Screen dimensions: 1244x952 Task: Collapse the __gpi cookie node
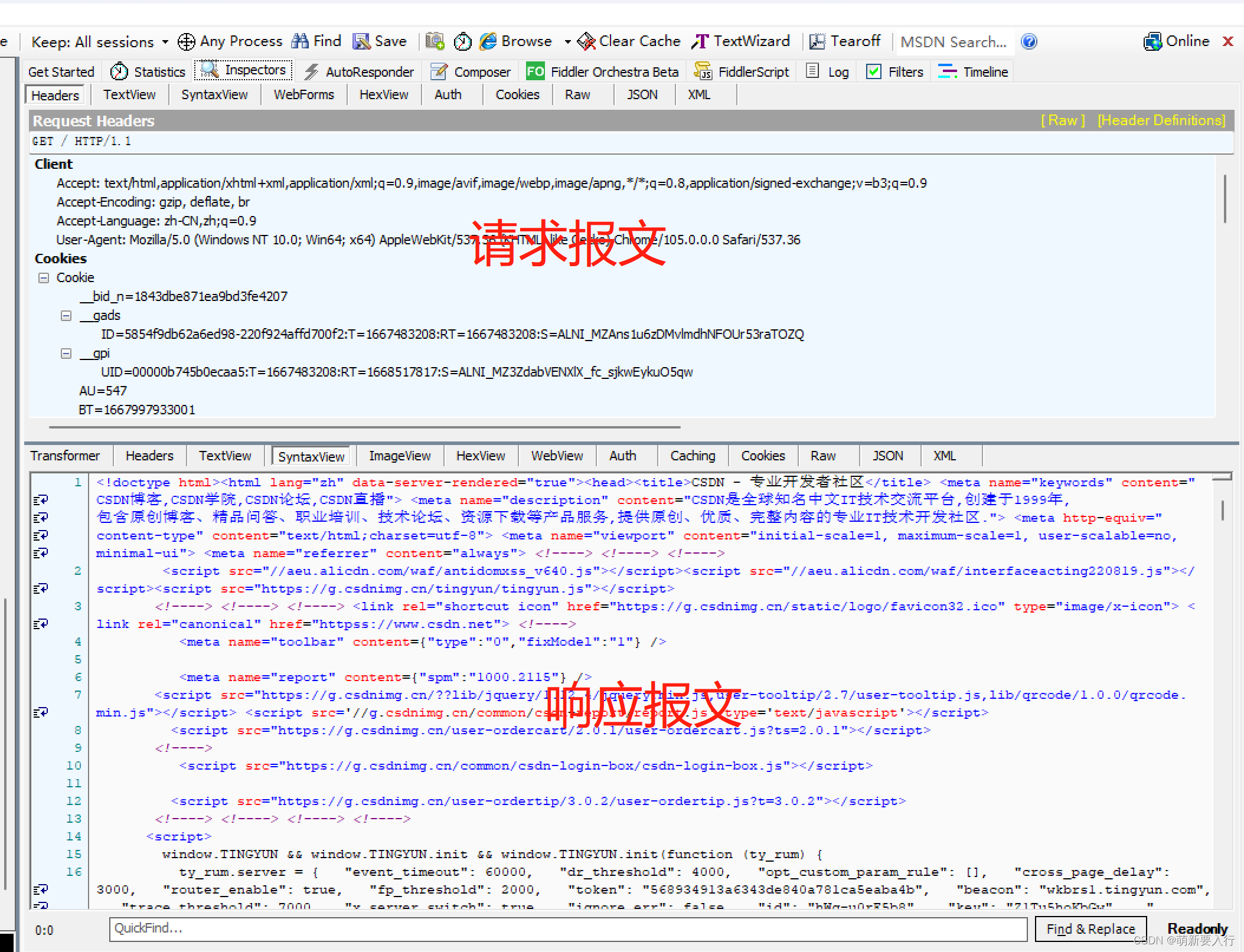point(66,354)
